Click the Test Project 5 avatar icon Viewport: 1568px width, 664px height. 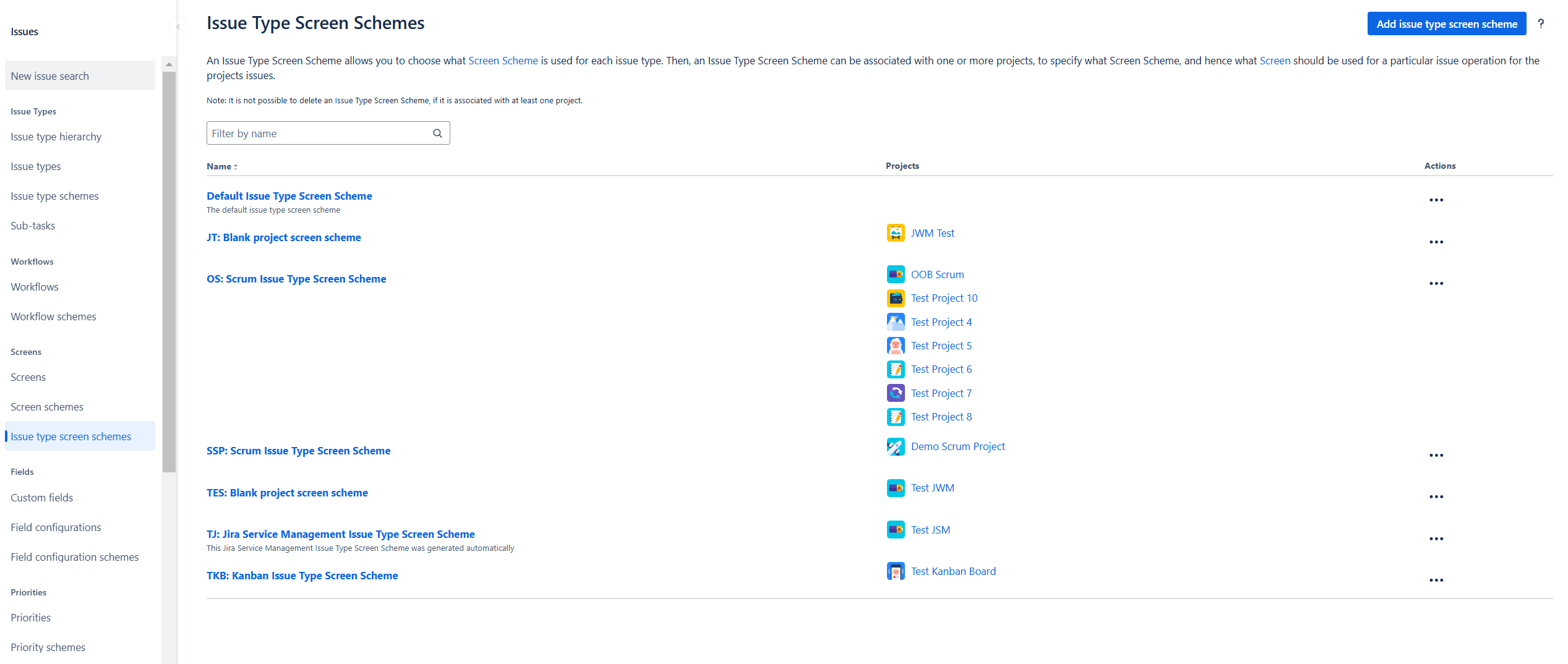tap(896, 345)
